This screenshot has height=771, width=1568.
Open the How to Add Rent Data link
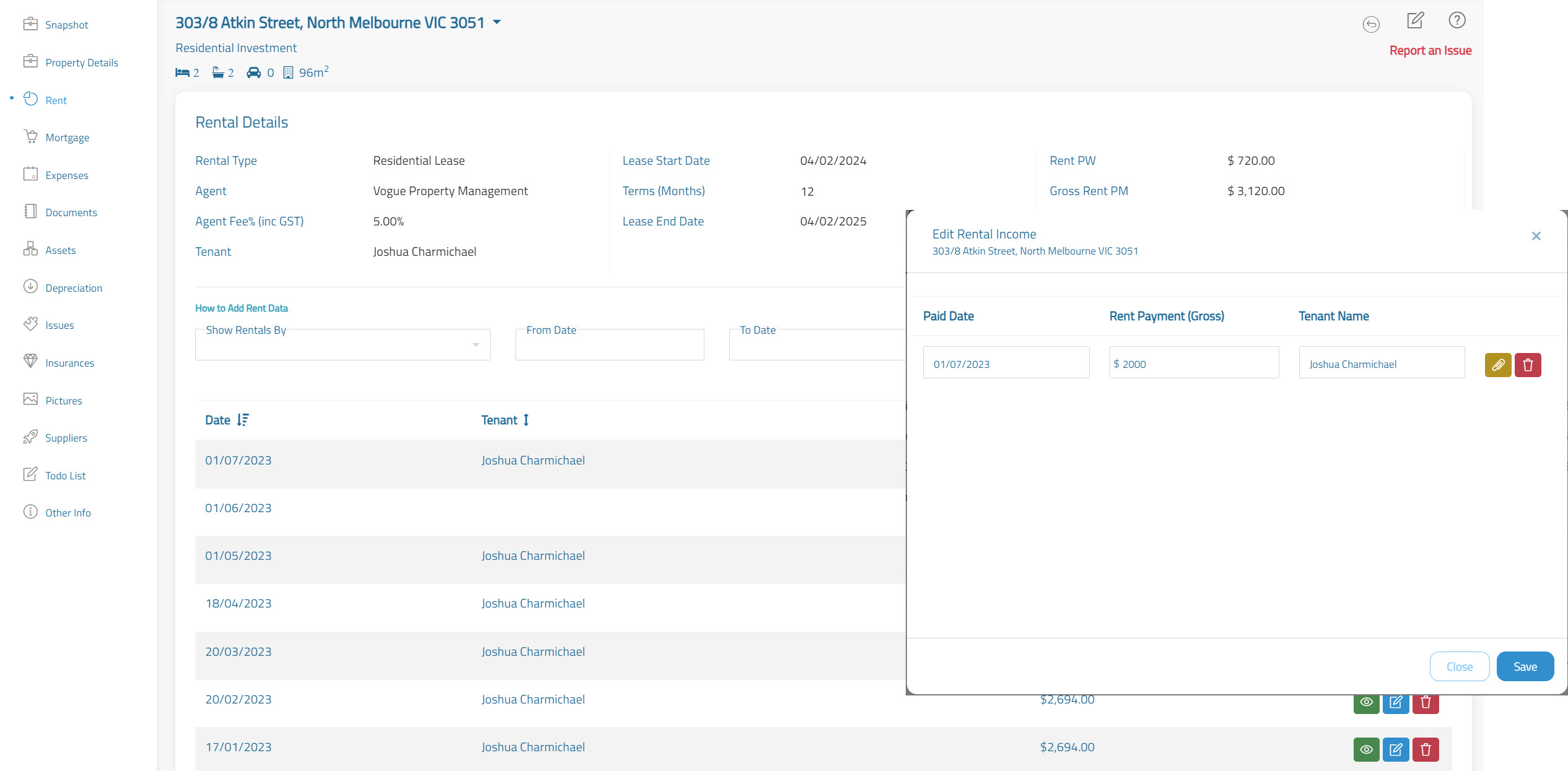[x=241, y=308]
